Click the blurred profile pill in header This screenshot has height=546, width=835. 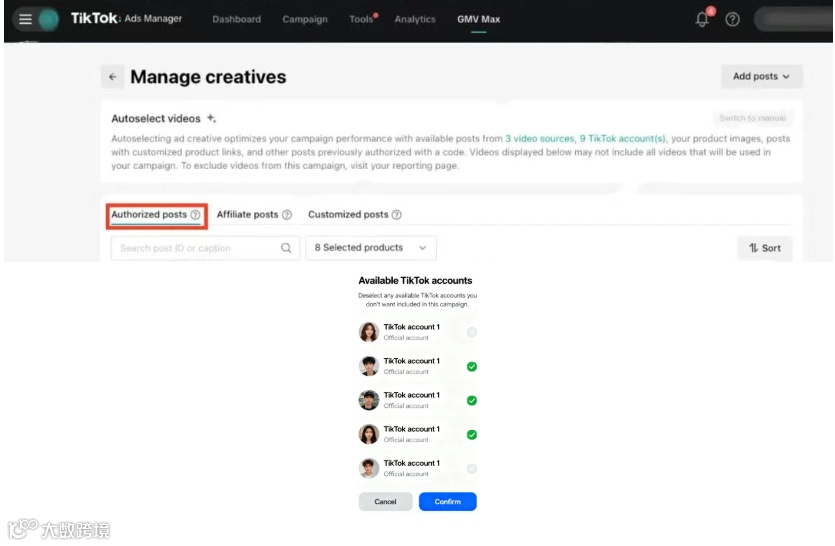coord(793,19)
